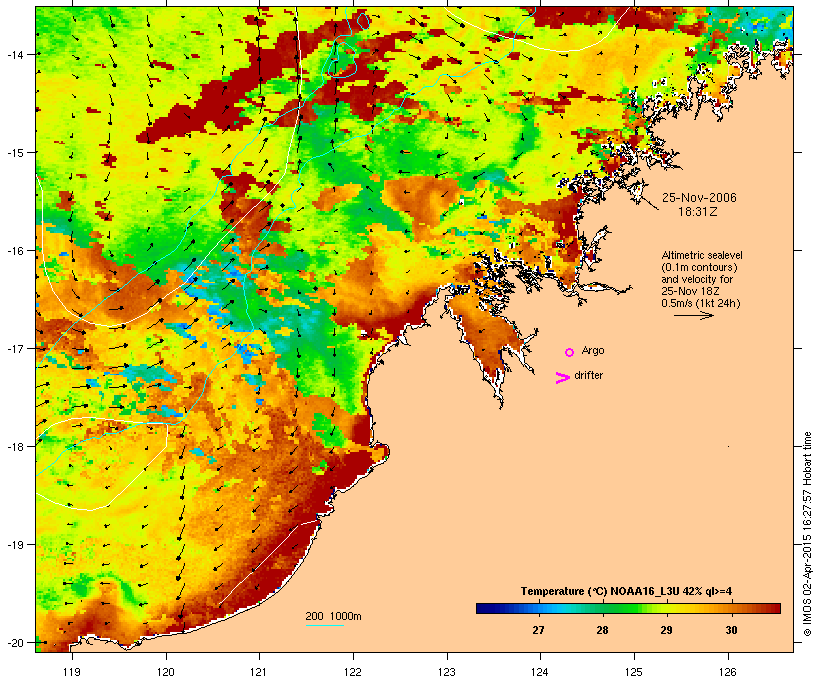
Task: Click the 'Altimetric sealevel' annotation line
Action: pyautogui.click(x=702, y=255)
